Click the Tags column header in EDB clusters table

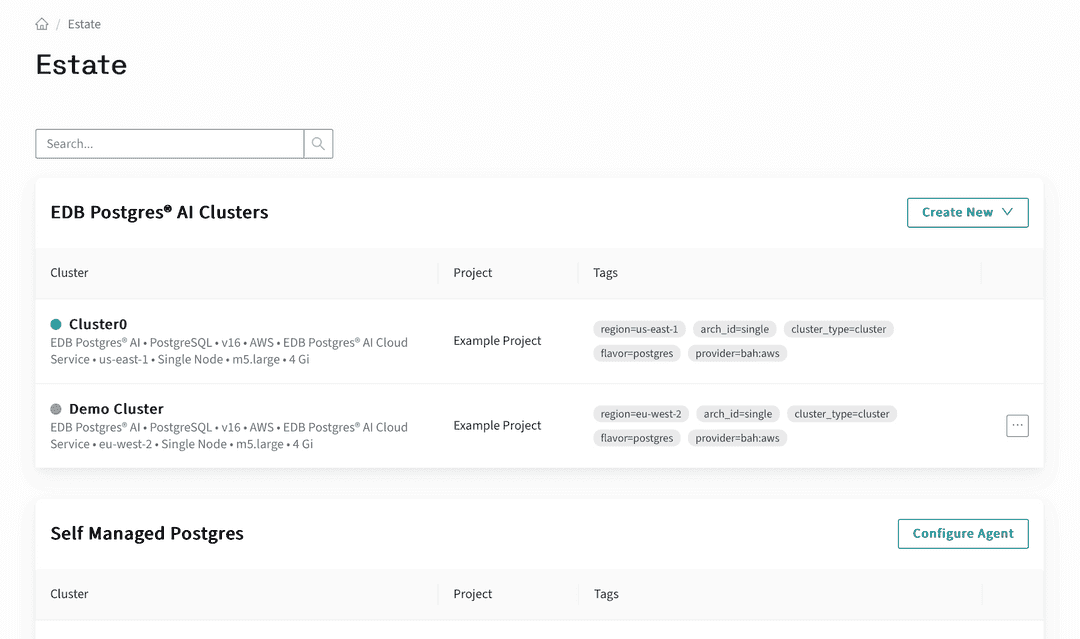pos(605,273)
